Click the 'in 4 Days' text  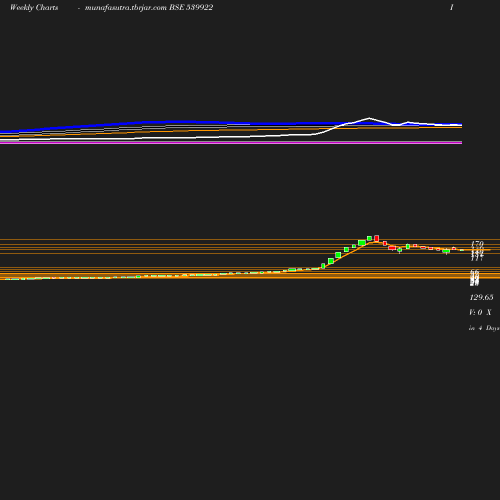coord(484,328)
